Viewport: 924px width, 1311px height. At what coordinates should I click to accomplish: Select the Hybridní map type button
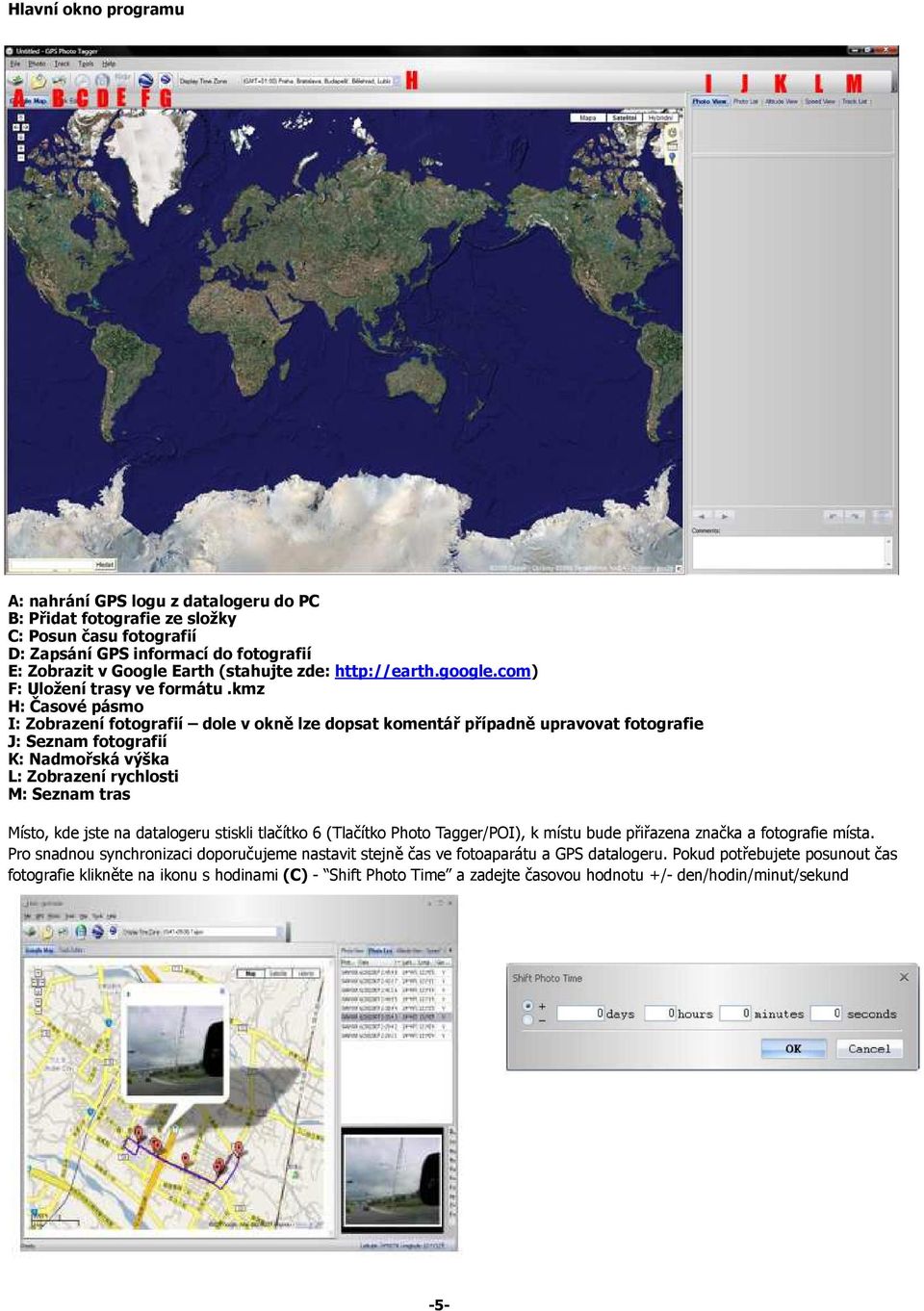pos(660,117)
